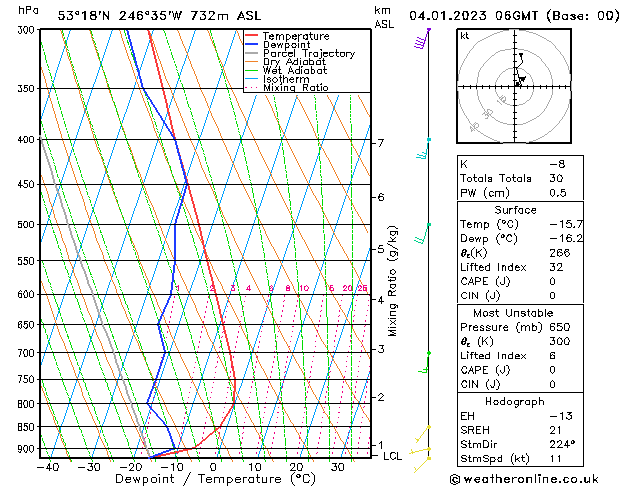The image size is (629, 486).
Task: Click the weatheronline.co.uk copyright text
Action: click(524, 479)
